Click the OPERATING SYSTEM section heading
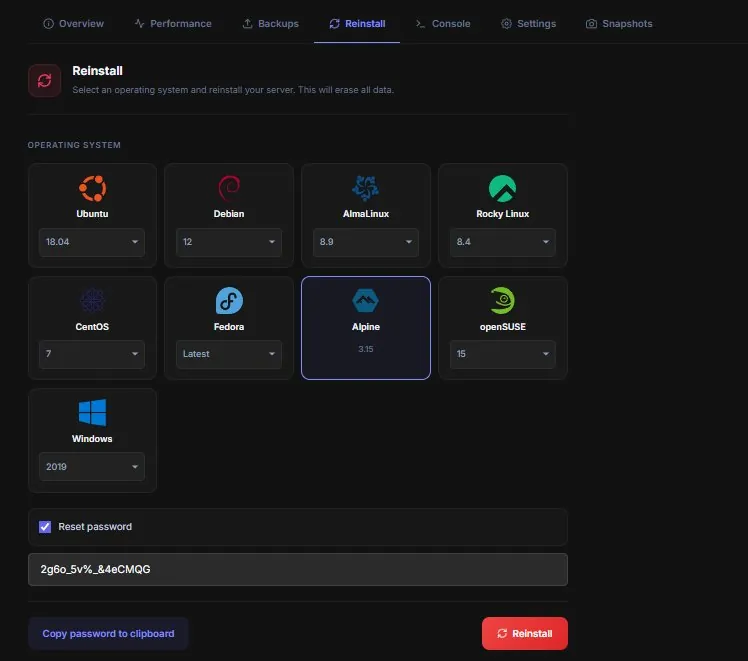Viewport: 748px width, 661px height. pyautogui.click(x=74, y=145)
